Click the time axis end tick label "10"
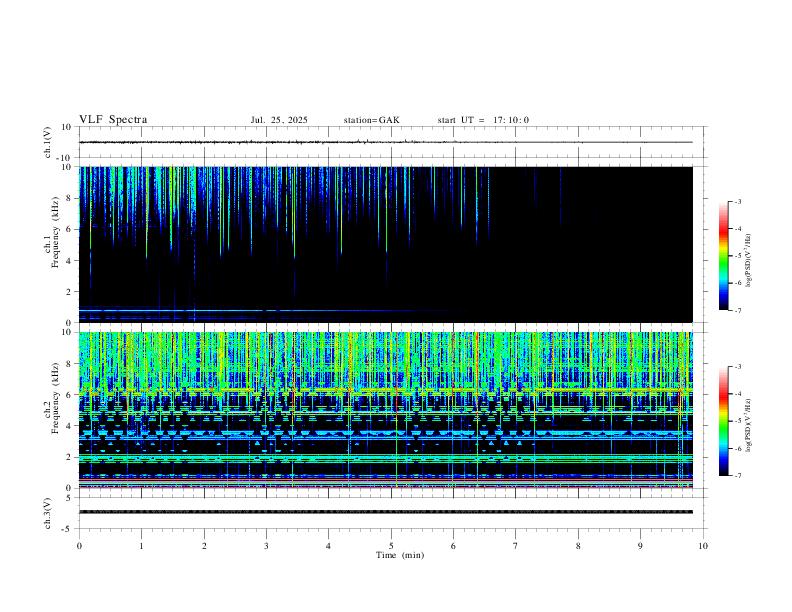792x612 pixels. tap(703, 546)
